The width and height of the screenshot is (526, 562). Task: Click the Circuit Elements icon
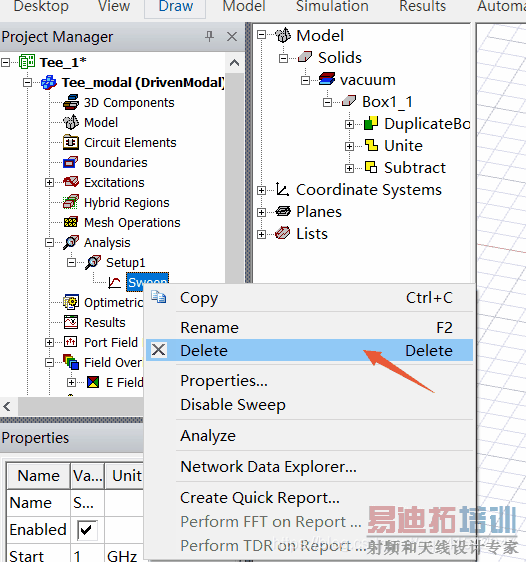click(71, 142)
